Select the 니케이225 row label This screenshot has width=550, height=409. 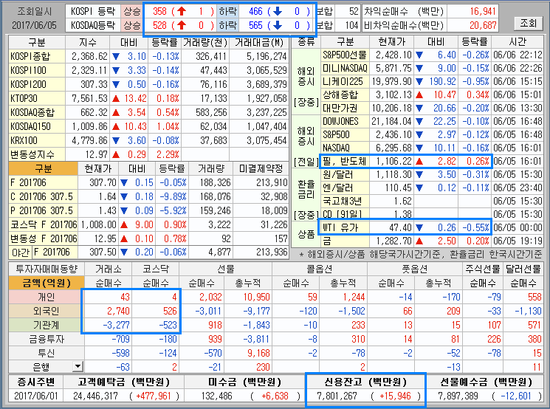(345, 82)
